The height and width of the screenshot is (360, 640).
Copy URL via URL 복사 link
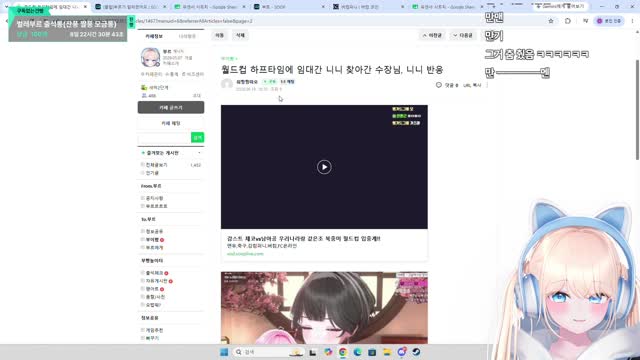click(x=472, y=85)
